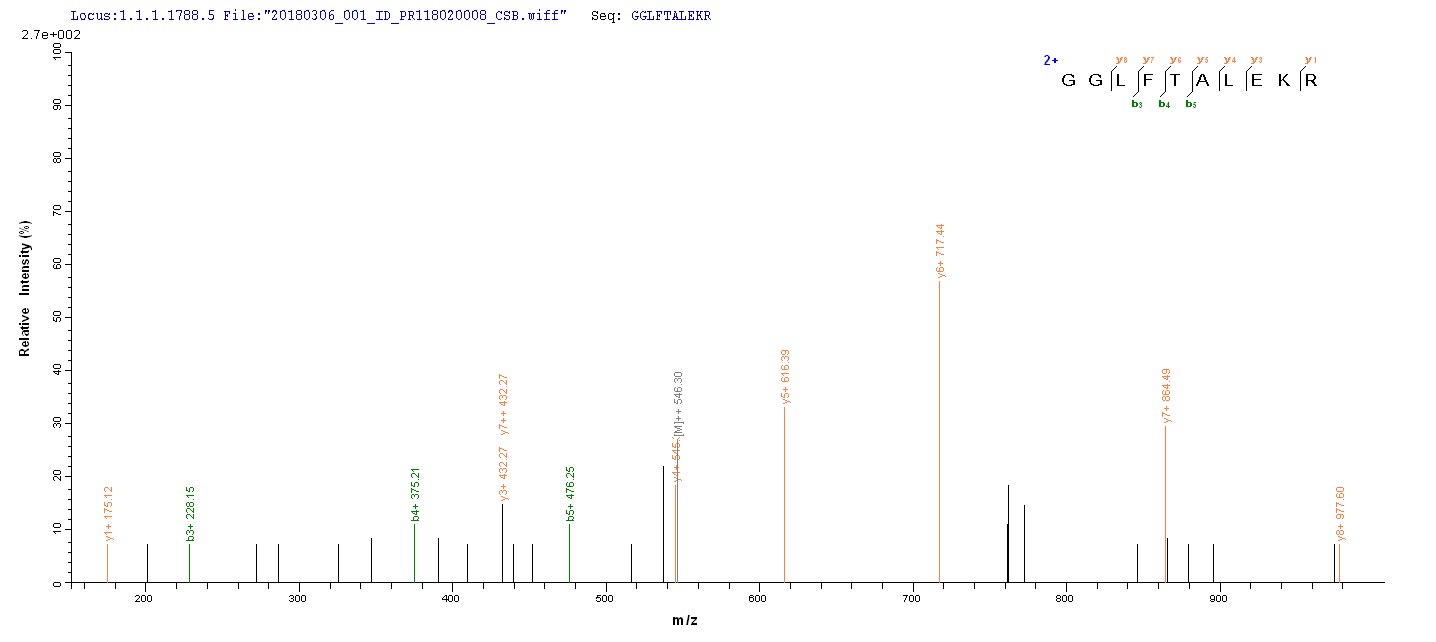Viewport: 1436px width, 642px height.
Task: Click the green b4+ 375.21 label
Action: 415,494
